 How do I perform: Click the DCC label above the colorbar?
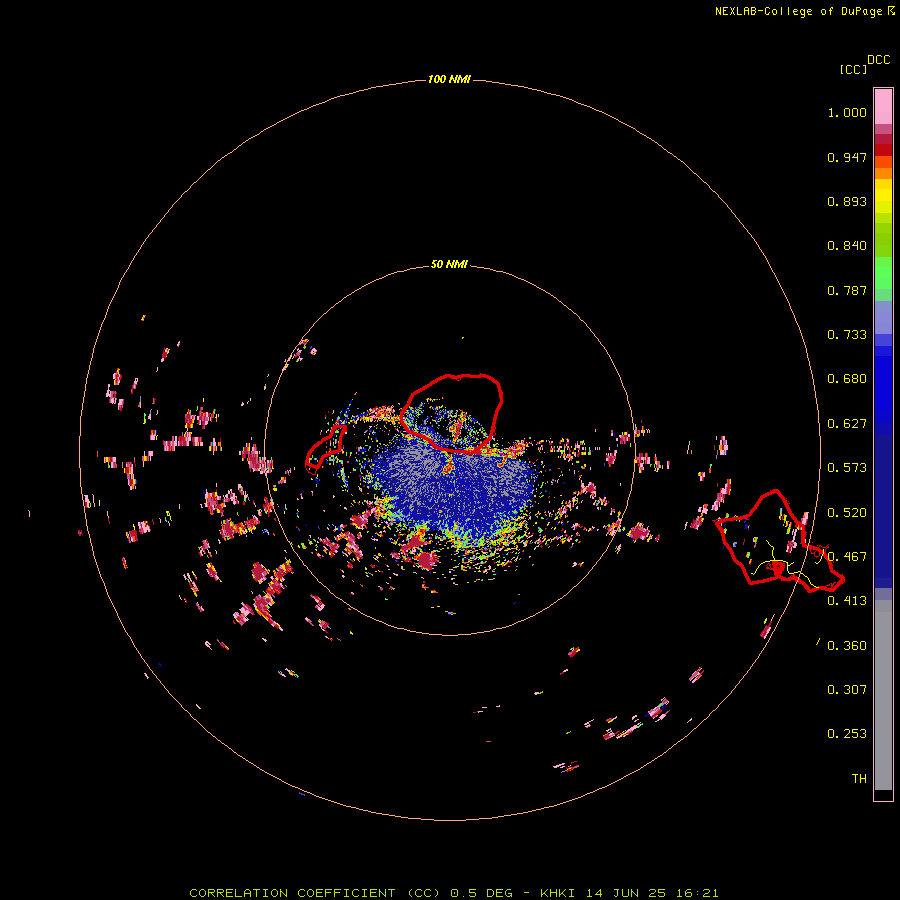click(x=878, y=60)
